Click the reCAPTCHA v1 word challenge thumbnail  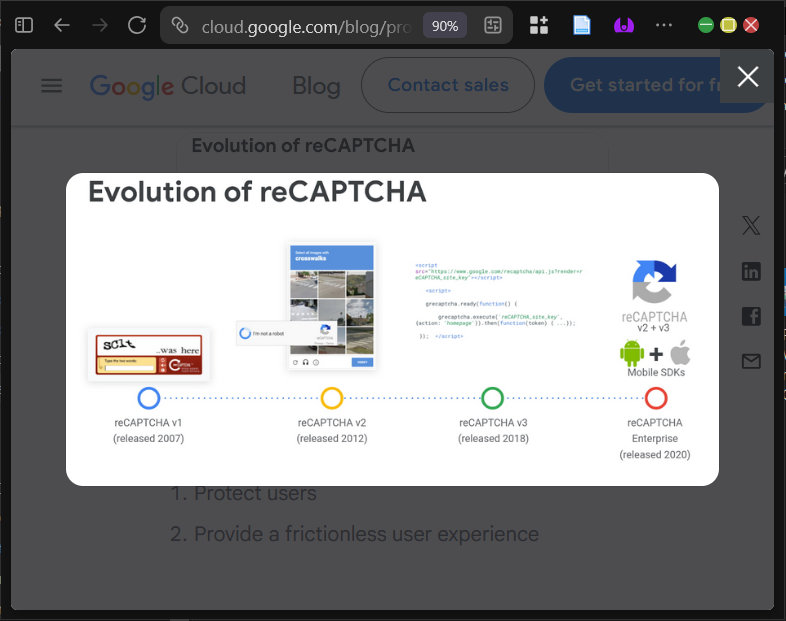(x=149, y=354)
